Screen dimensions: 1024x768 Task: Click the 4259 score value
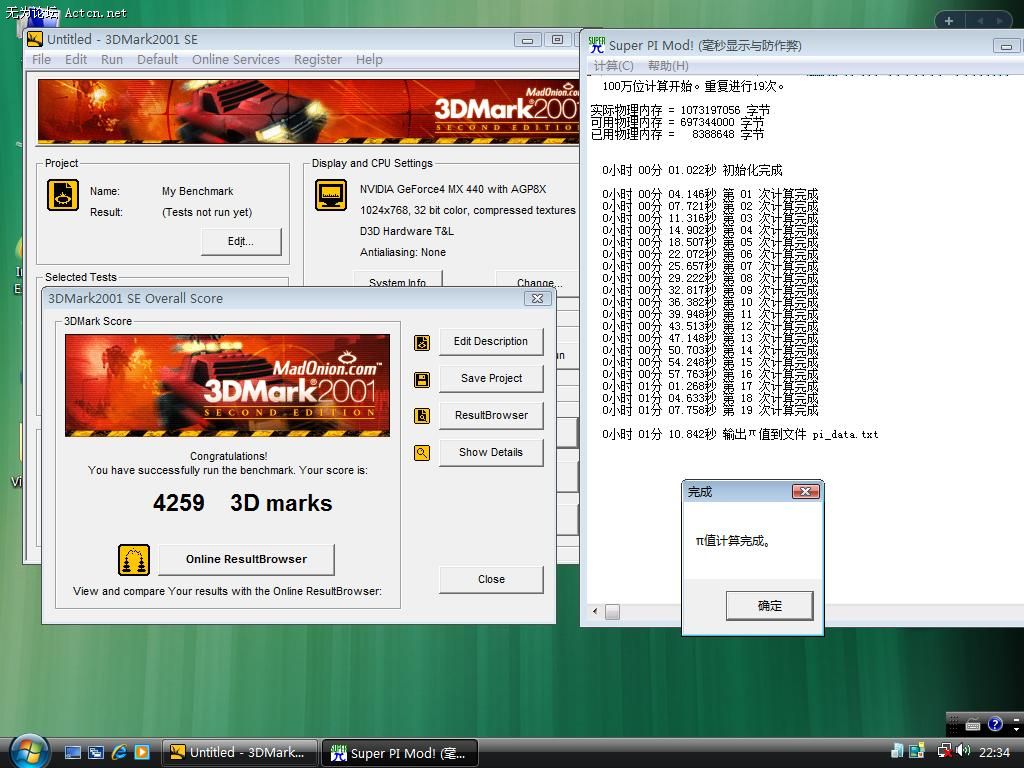click(x=178, y=503)
